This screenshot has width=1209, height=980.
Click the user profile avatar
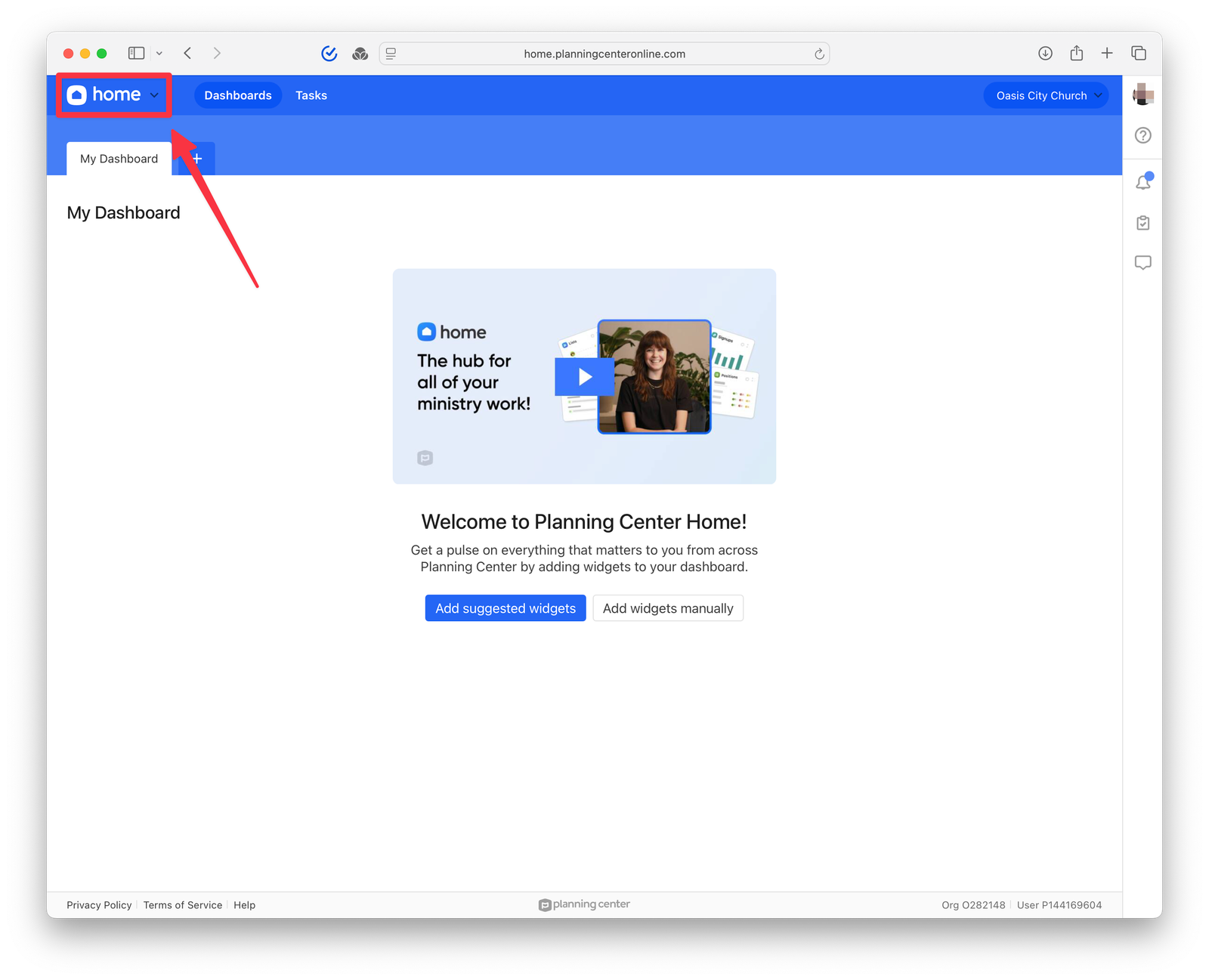(1143, 94)
